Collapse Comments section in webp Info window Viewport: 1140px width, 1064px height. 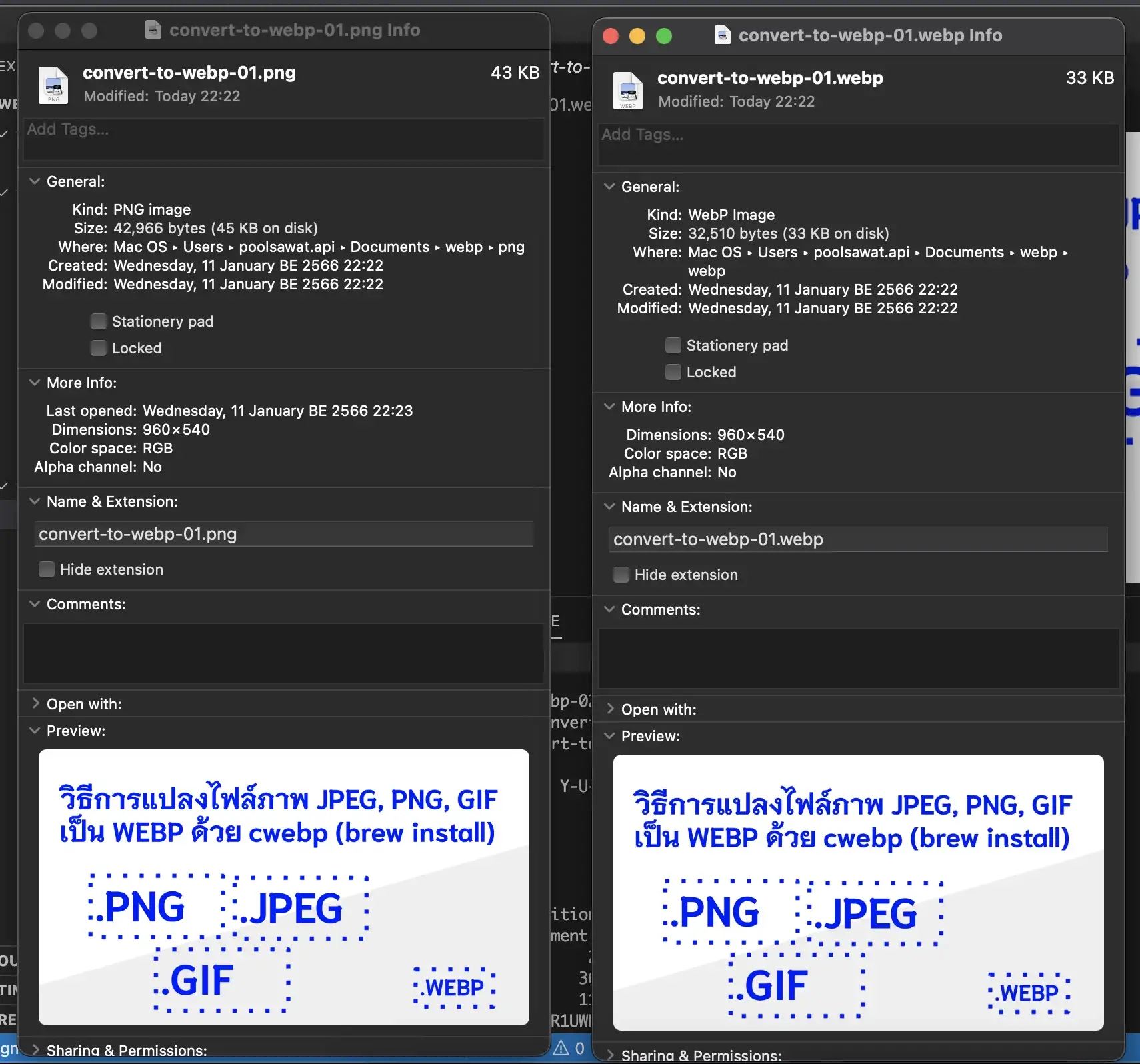point(609,609)
